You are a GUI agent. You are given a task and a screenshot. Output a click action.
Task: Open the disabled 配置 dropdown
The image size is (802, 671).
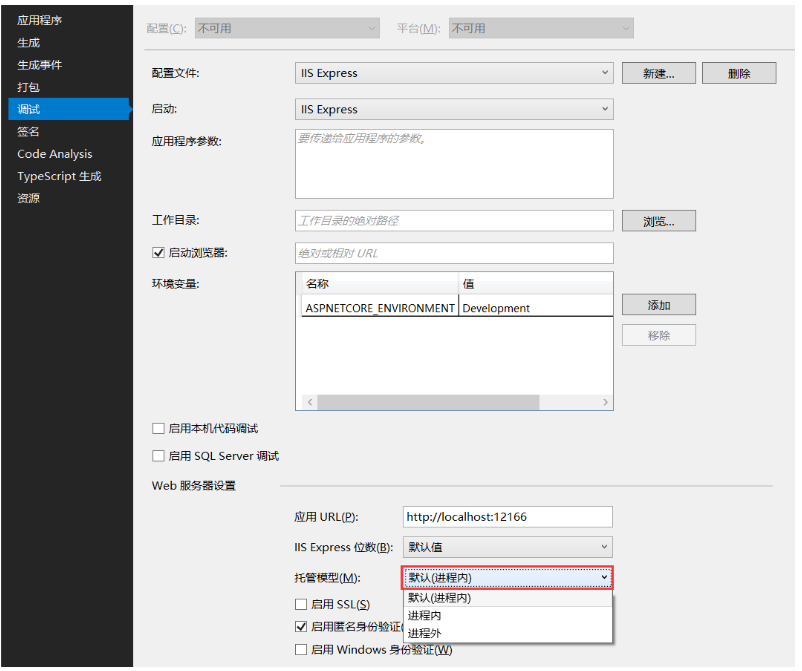[287, 28]
